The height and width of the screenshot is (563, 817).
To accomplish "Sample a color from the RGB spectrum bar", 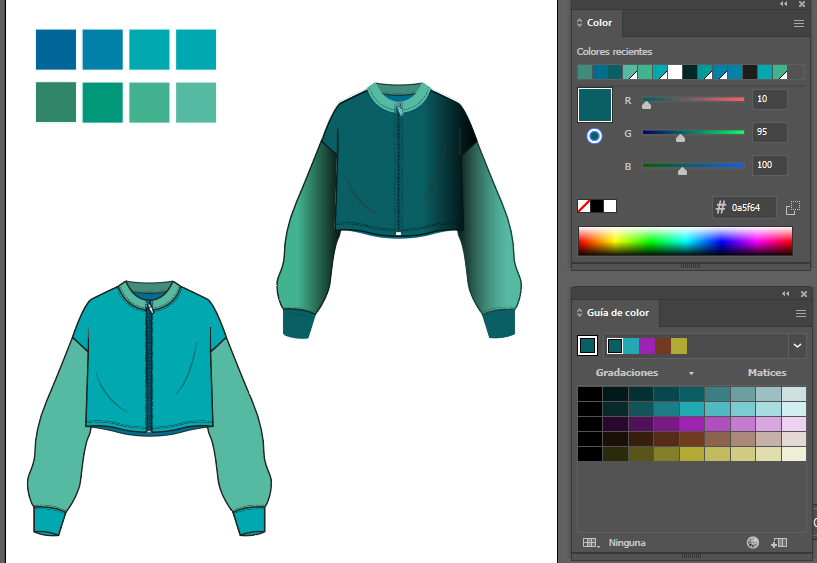I will (685, 241).
